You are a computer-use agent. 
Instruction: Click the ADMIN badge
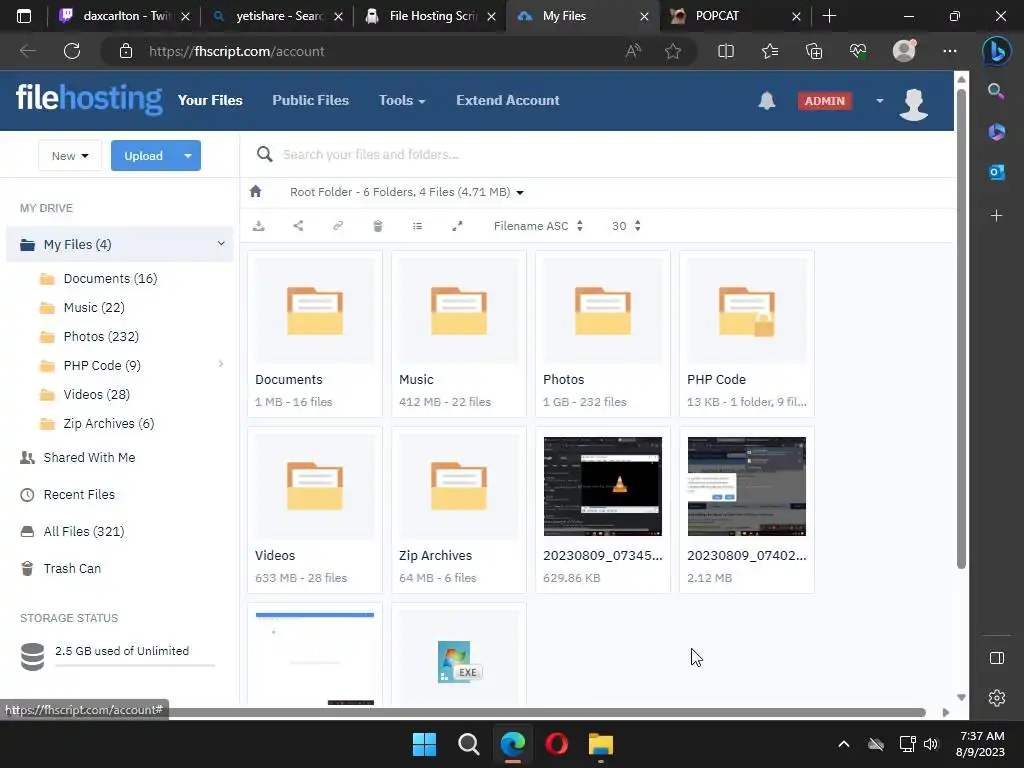(824, 101)
